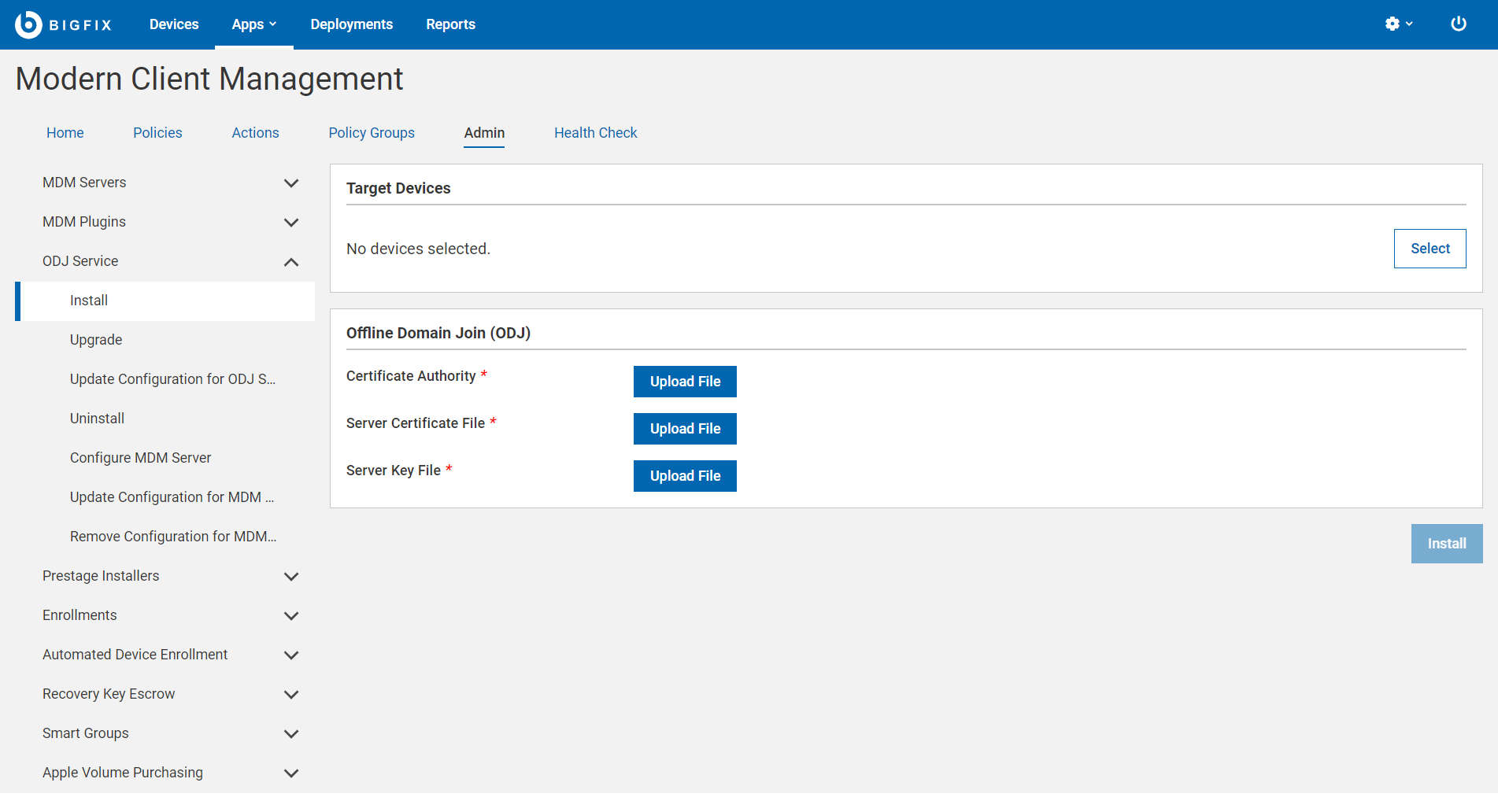Expand the MDM Servers section
This screenshot has width=1498, height=812.
290,183
